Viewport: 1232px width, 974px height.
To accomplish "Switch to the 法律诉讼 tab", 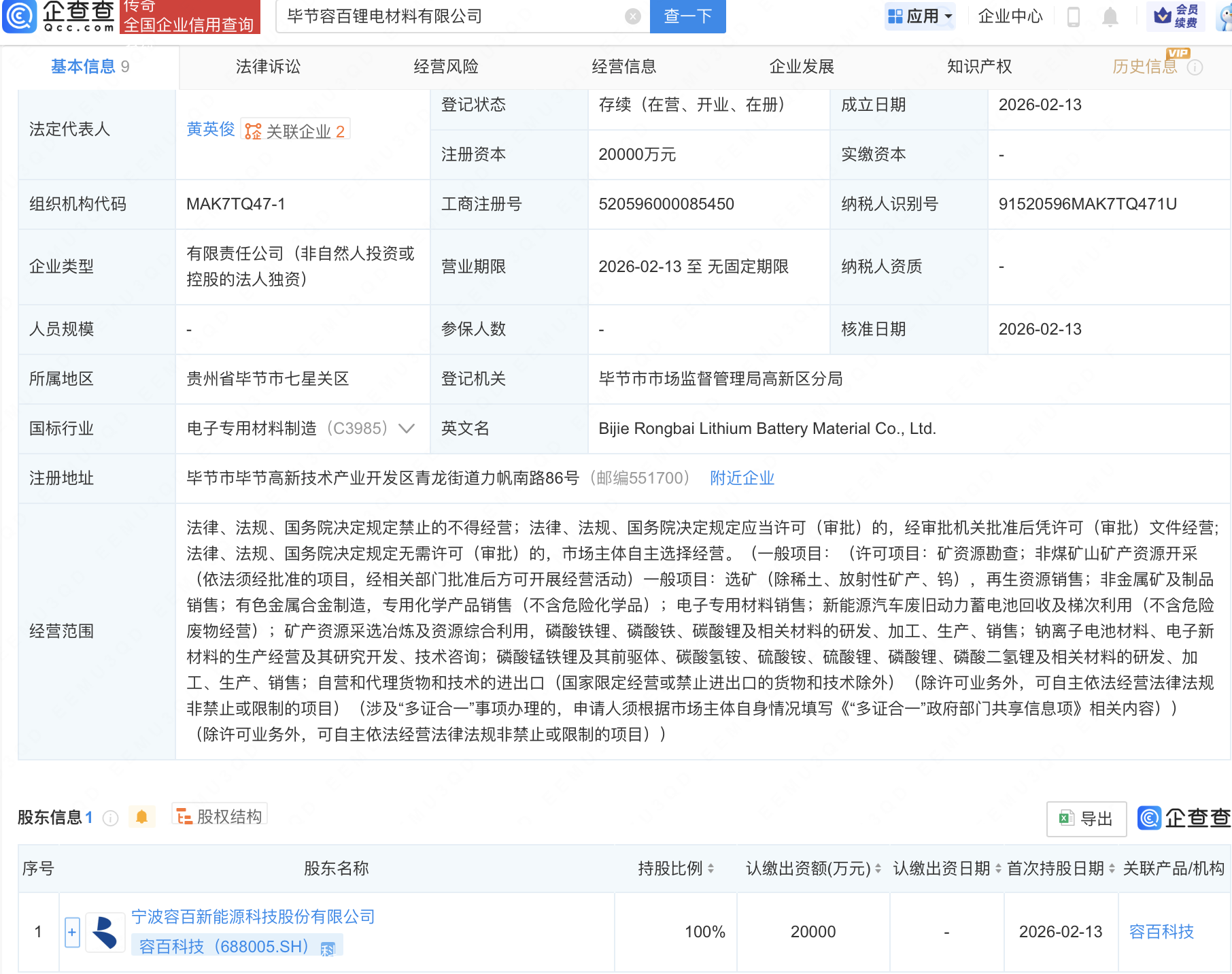I will 268,67.
